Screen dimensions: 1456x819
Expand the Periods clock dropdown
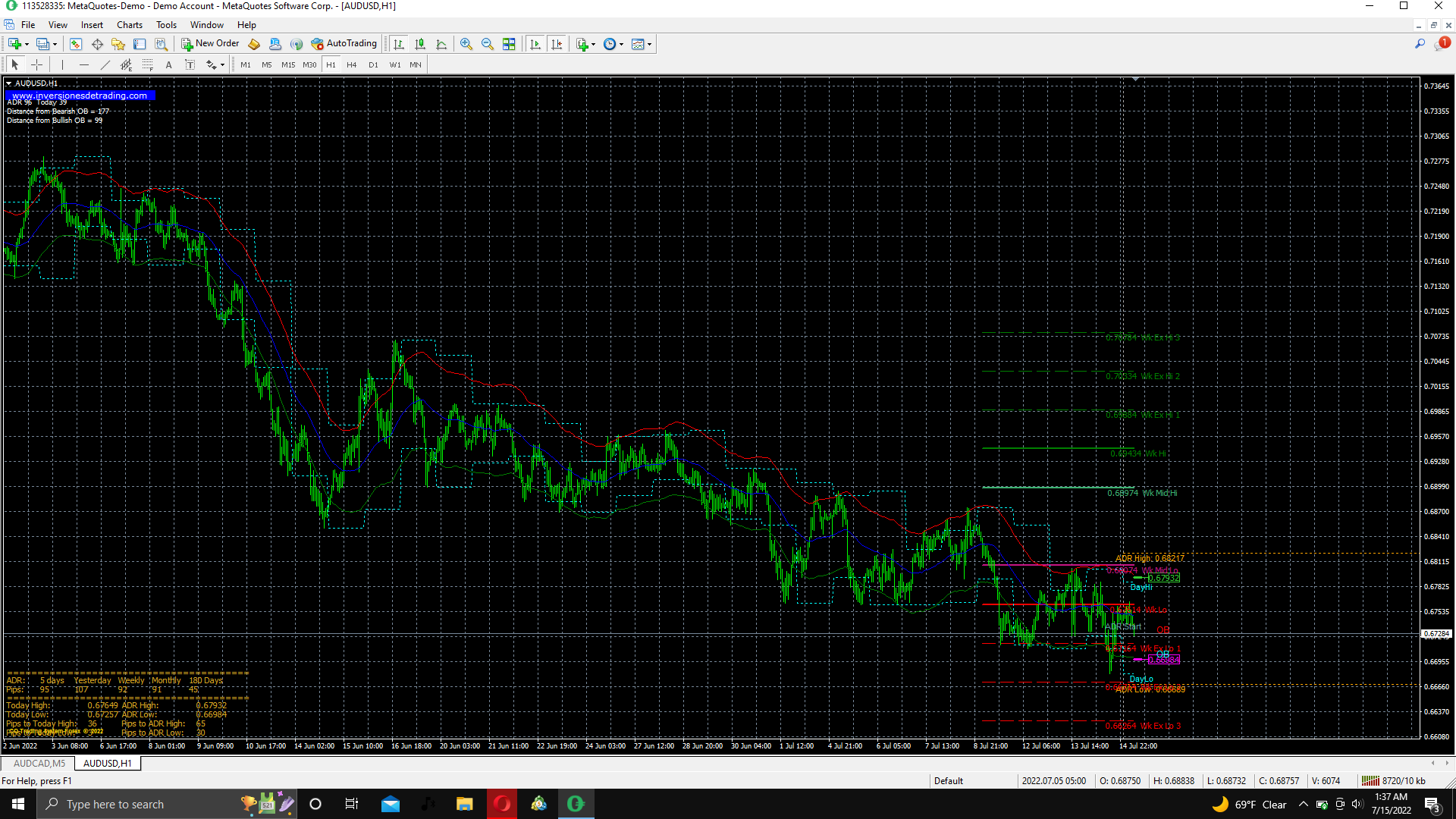[621, 44]
